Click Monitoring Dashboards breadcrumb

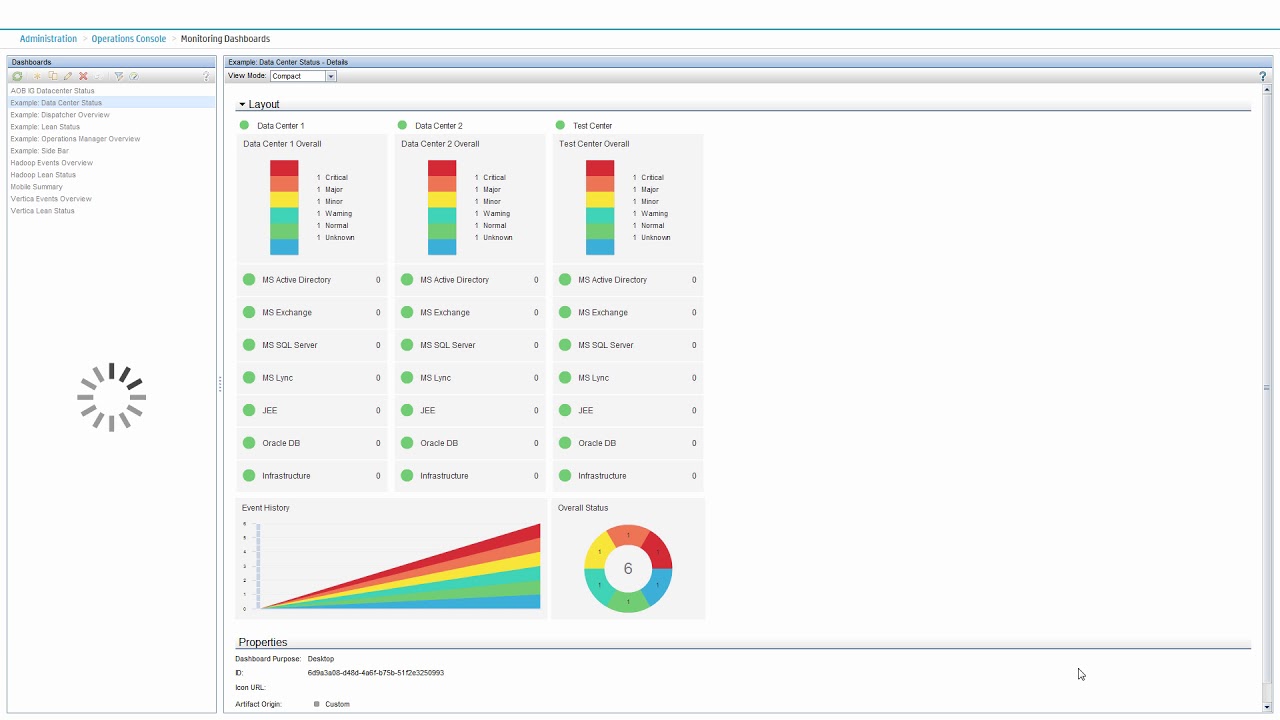pyautogui.click(x=225, y=39)
